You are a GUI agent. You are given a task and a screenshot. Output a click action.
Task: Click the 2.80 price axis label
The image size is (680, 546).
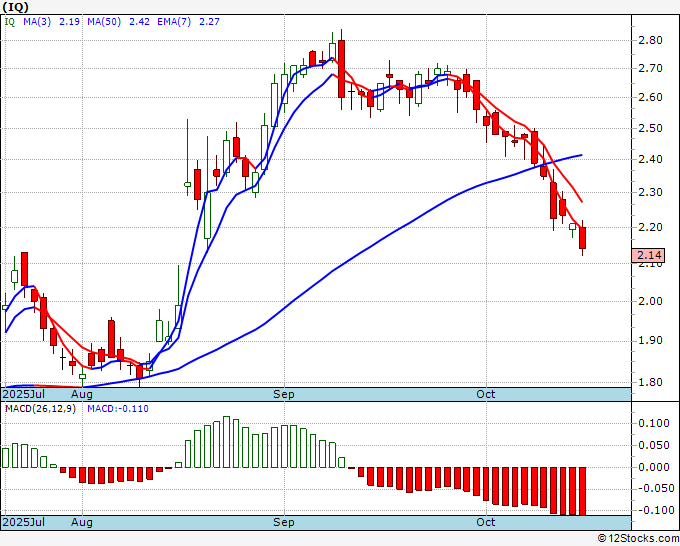650,40
